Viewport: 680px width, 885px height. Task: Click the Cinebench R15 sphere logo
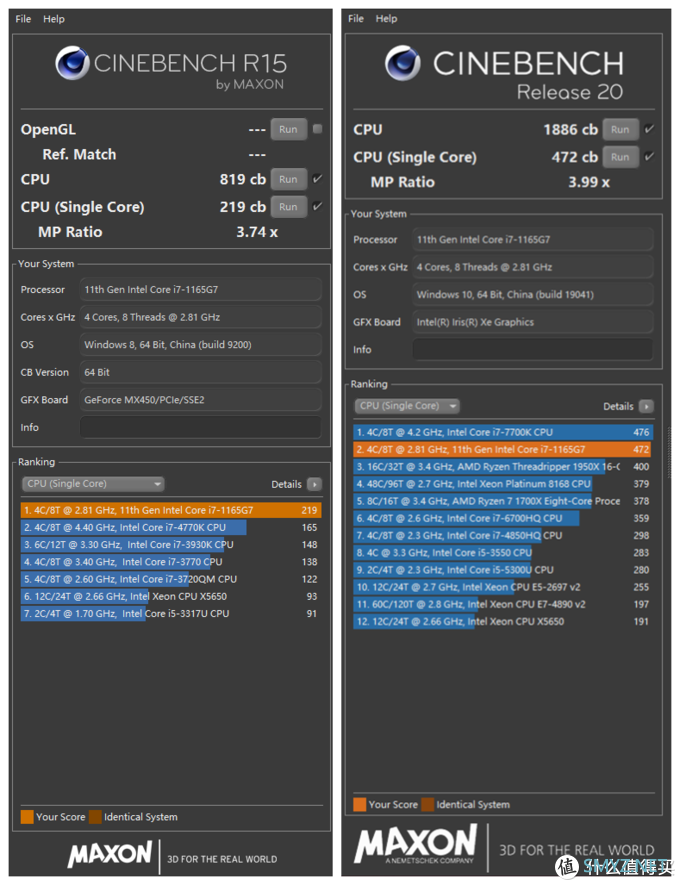click(x=72, y=63)
